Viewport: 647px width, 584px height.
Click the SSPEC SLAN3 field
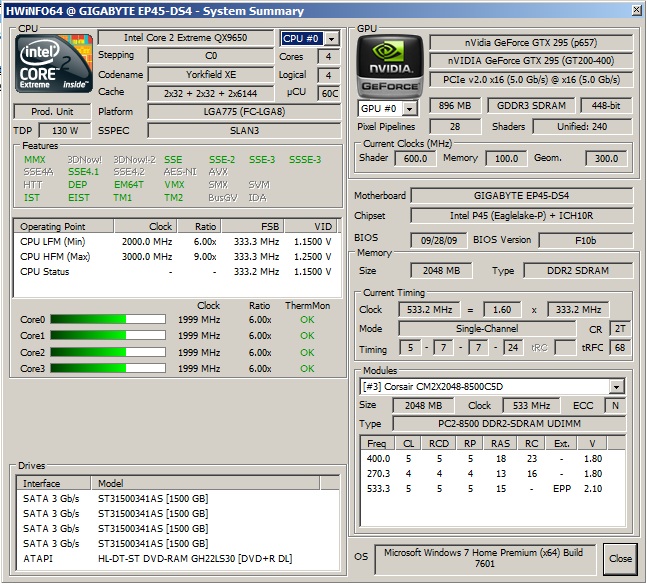(244, 131)
